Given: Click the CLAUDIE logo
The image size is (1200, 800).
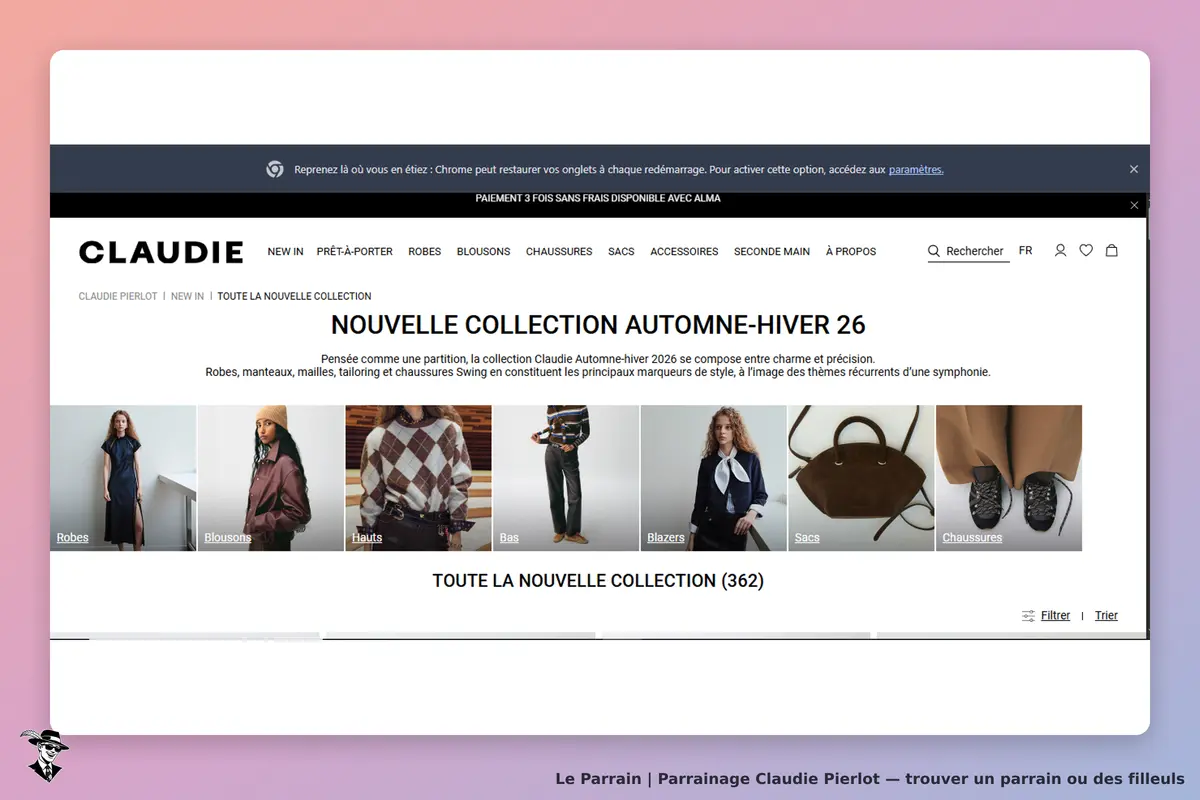Looking at the screenshot, I should pyautogui.click(x=161, y=252).
